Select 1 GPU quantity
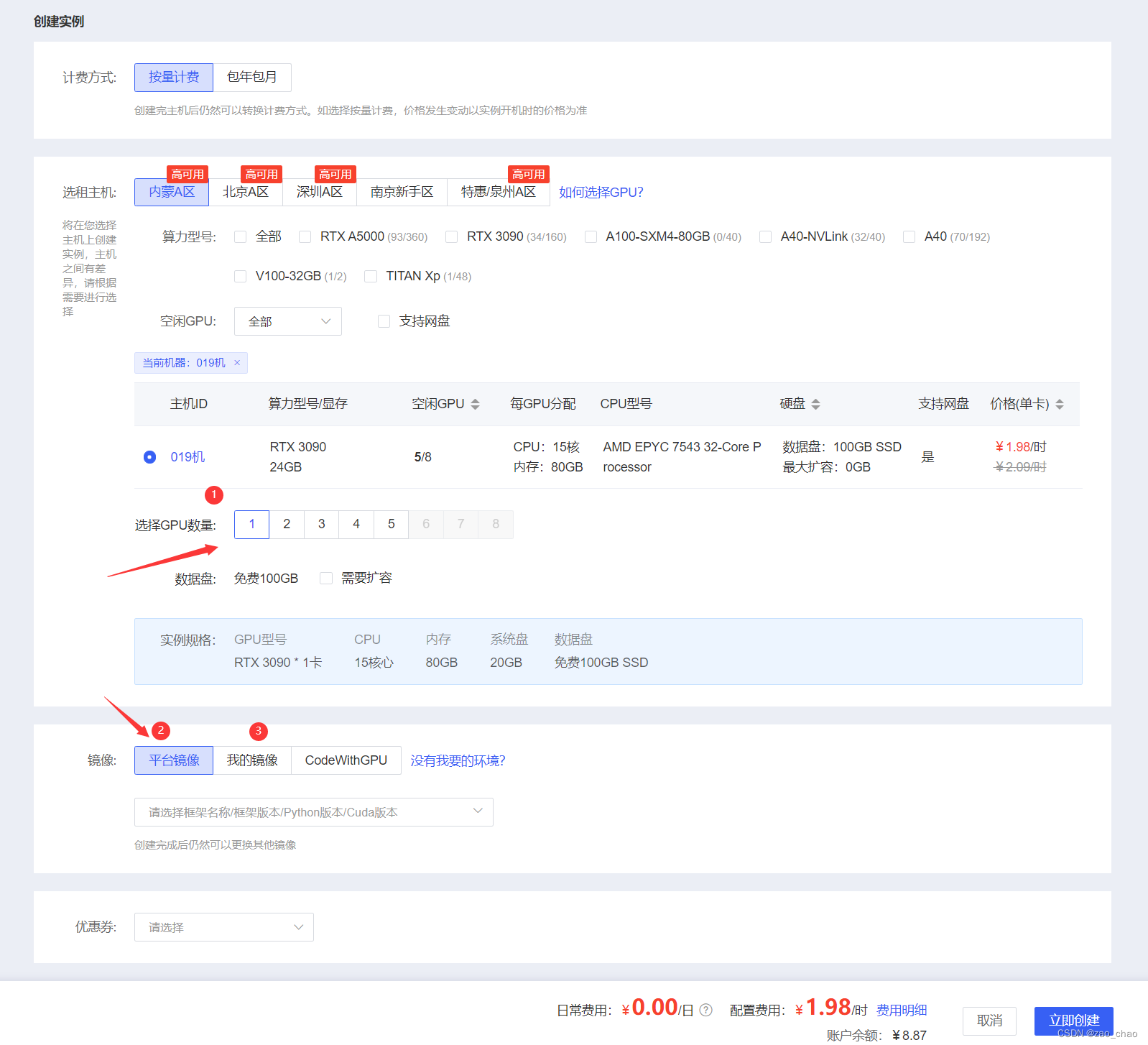Viewport: 1148px width, 1045px height. tap(252, 525)
